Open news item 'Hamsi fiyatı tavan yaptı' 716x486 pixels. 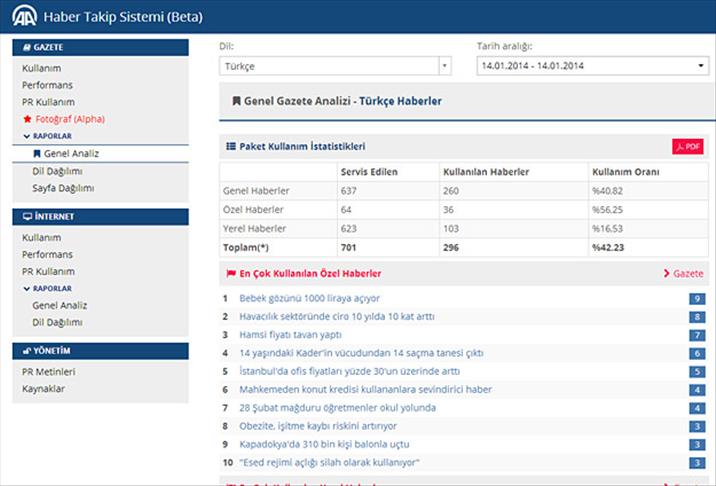point(290,334)
